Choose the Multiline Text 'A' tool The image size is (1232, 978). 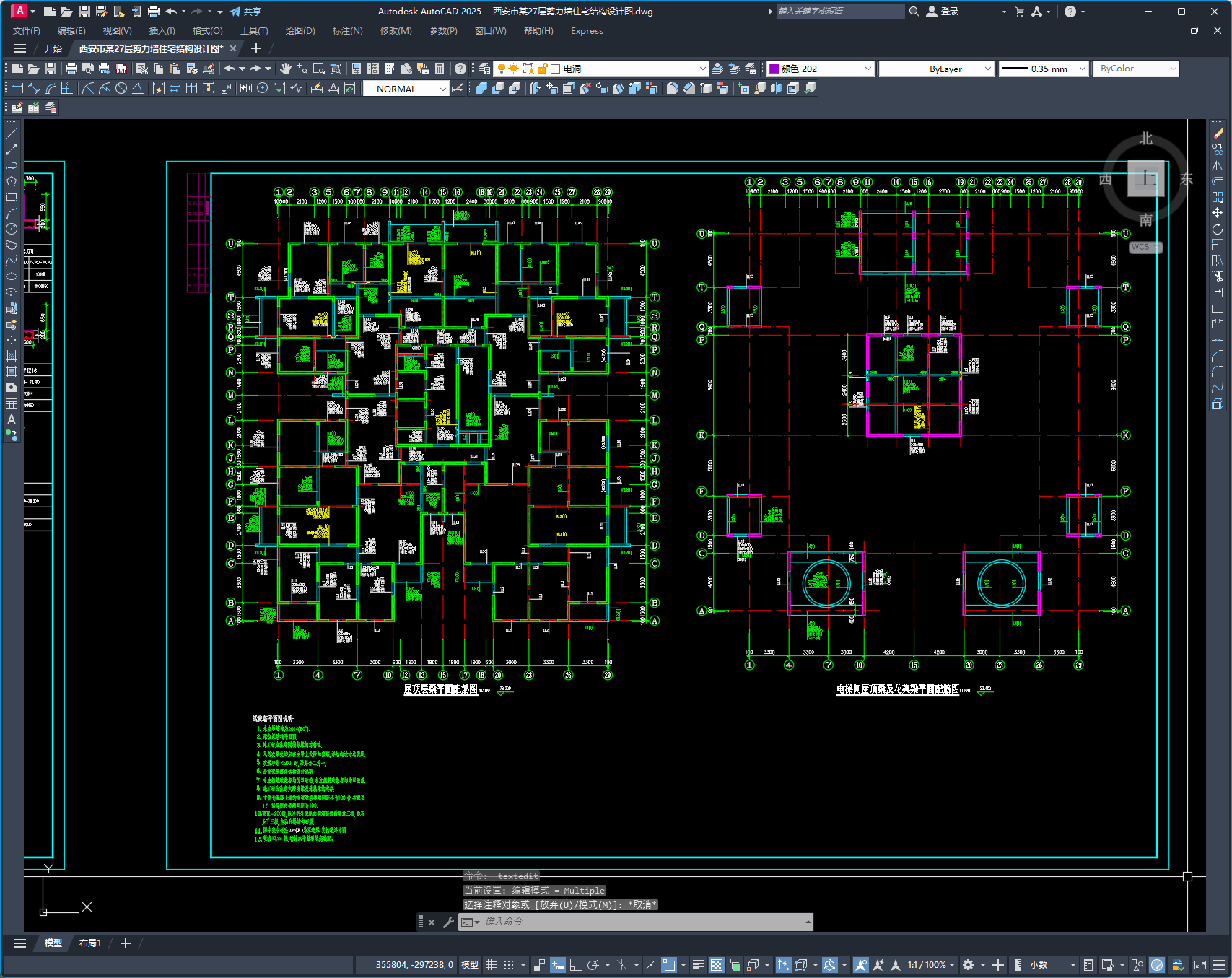click(x=12, y=419)
